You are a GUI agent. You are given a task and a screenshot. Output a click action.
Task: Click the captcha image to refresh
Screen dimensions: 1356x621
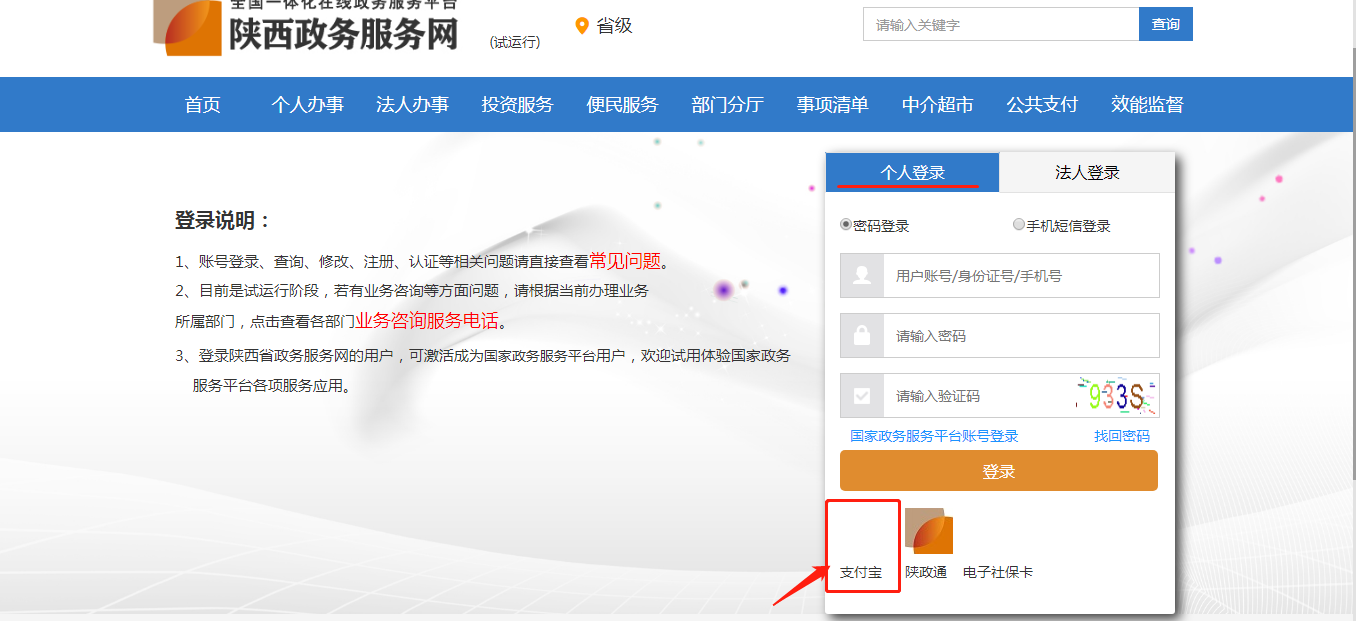1117,396
